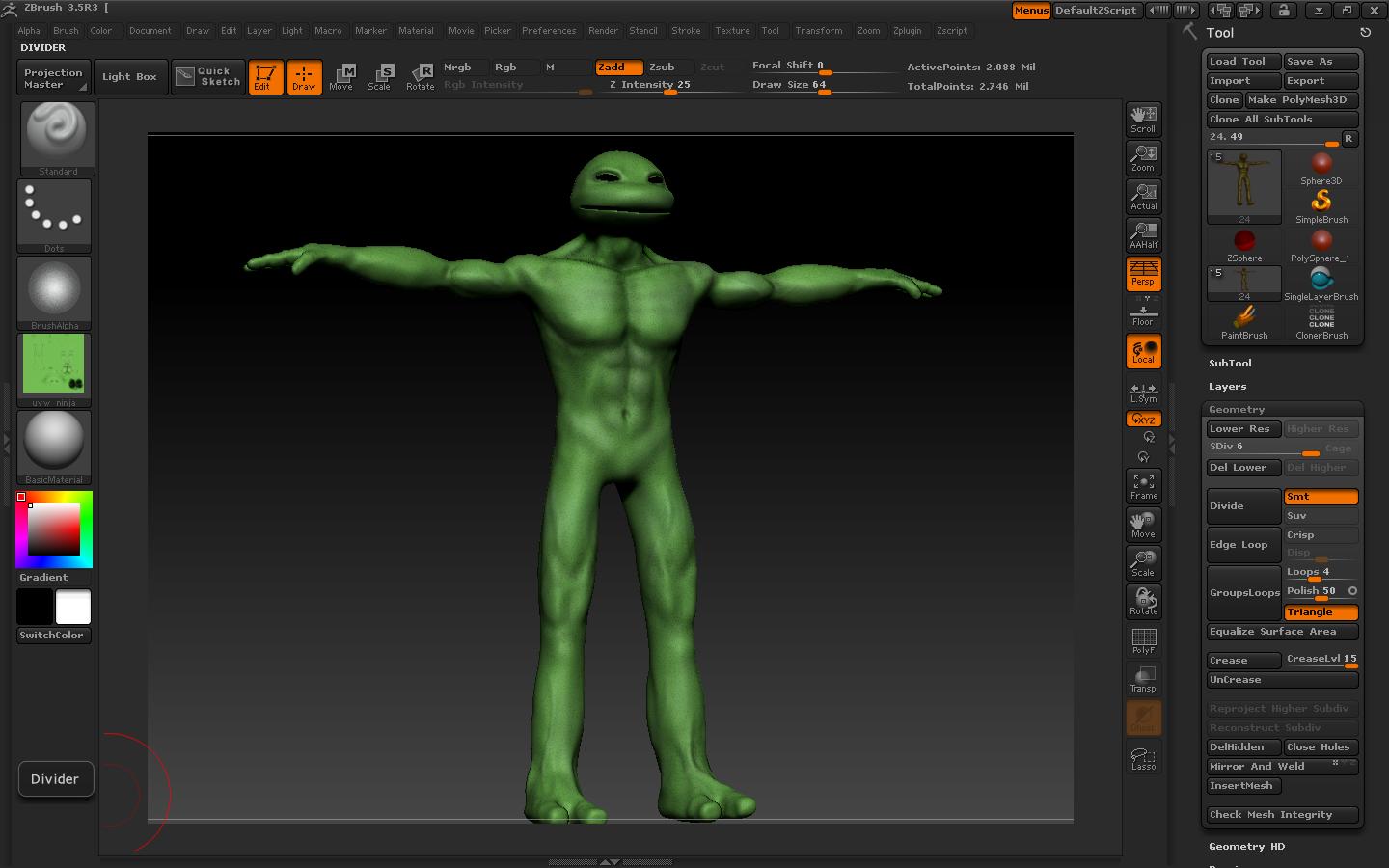Open the Zplugin menu
This screenshot has height=868, width=1389.
pyautogui.click(x=907, y=31)
